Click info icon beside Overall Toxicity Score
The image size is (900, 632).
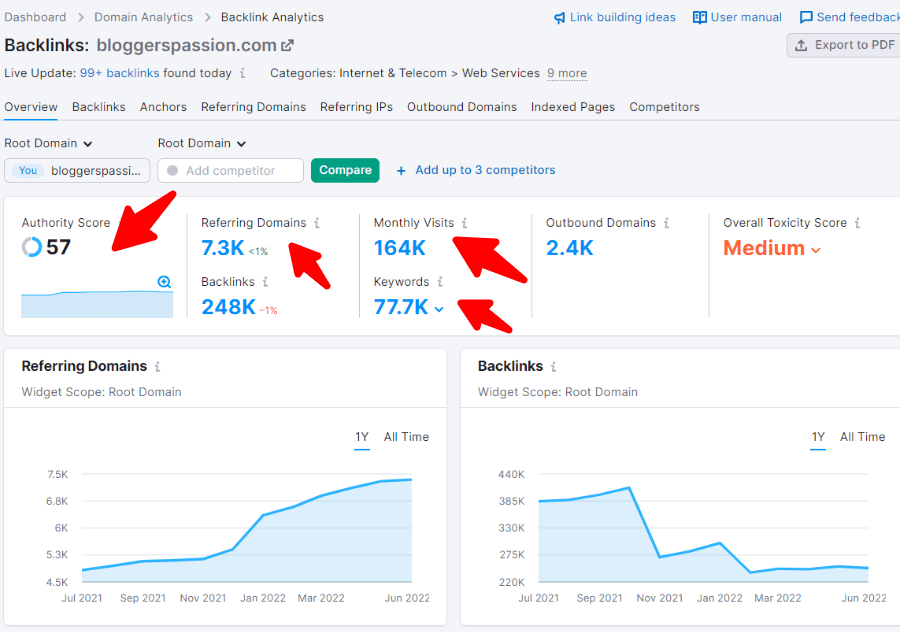point(857,223)
